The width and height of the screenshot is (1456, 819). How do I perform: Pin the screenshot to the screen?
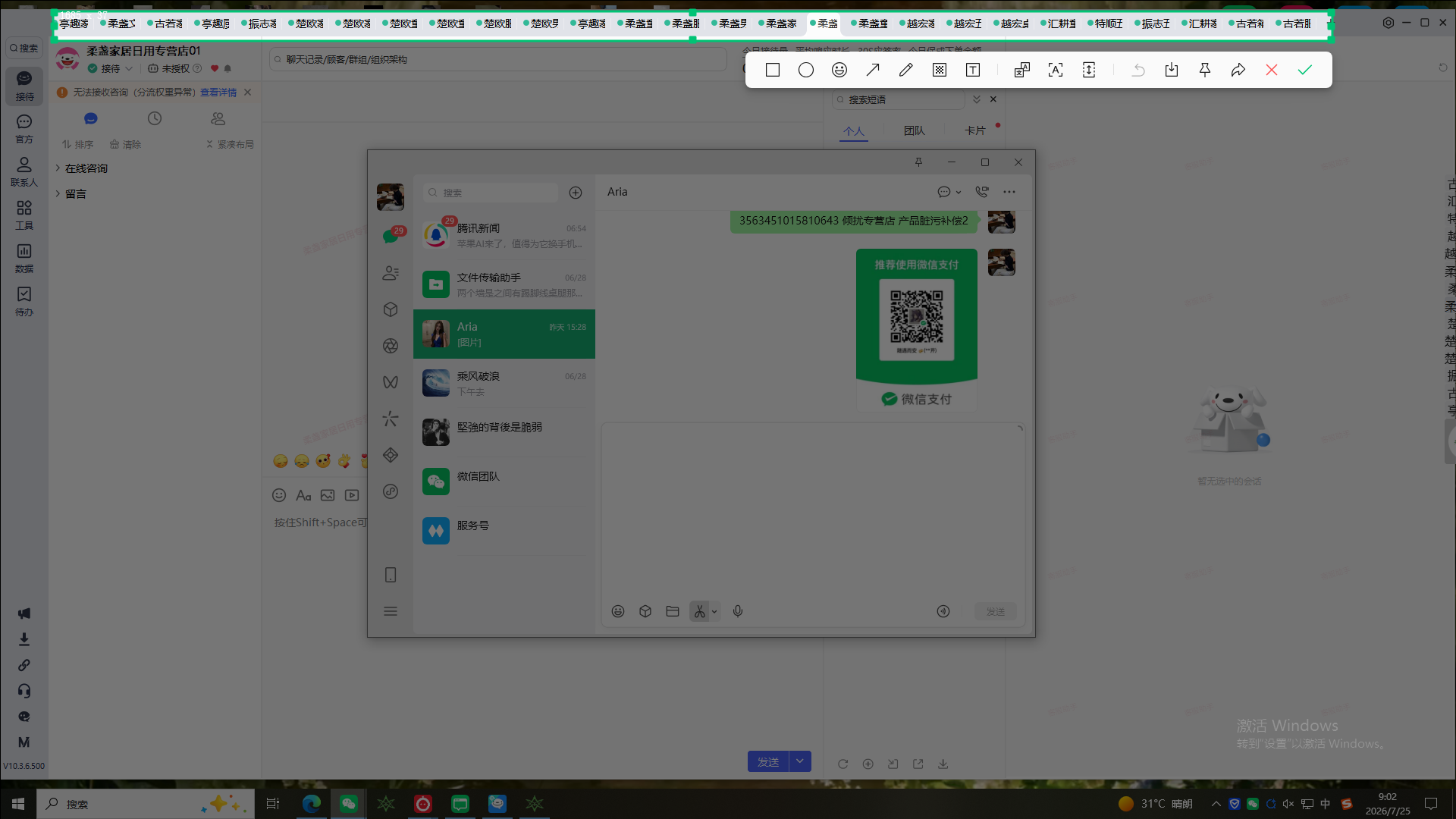coord(1205,70)
